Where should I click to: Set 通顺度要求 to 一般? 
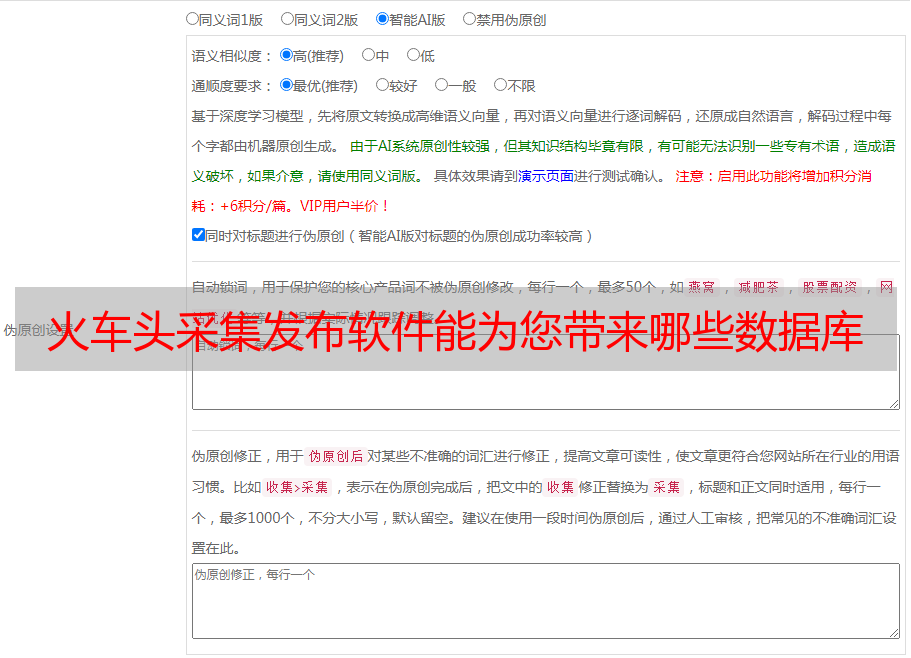(442, 85)
